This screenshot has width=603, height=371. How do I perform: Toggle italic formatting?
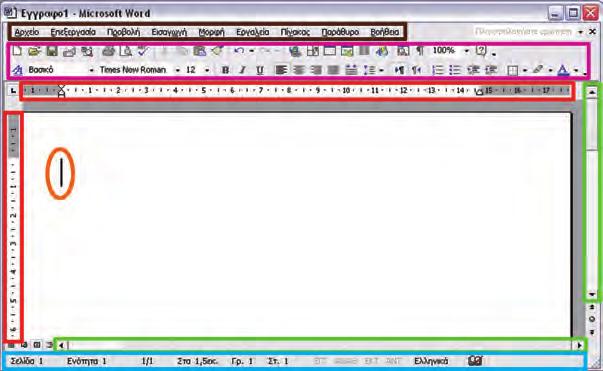[x=242, y=70]
